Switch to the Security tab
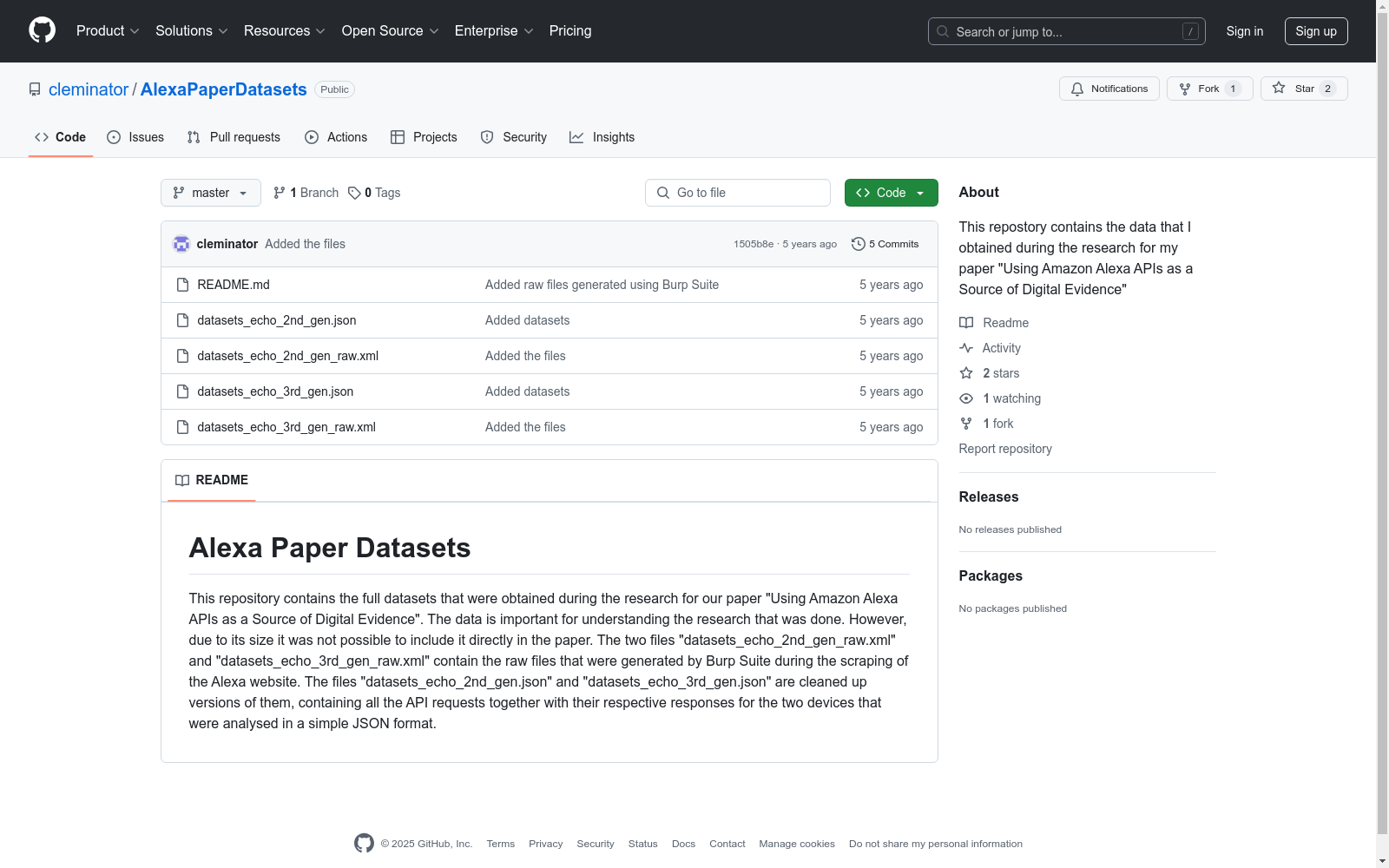 (514, 137)
